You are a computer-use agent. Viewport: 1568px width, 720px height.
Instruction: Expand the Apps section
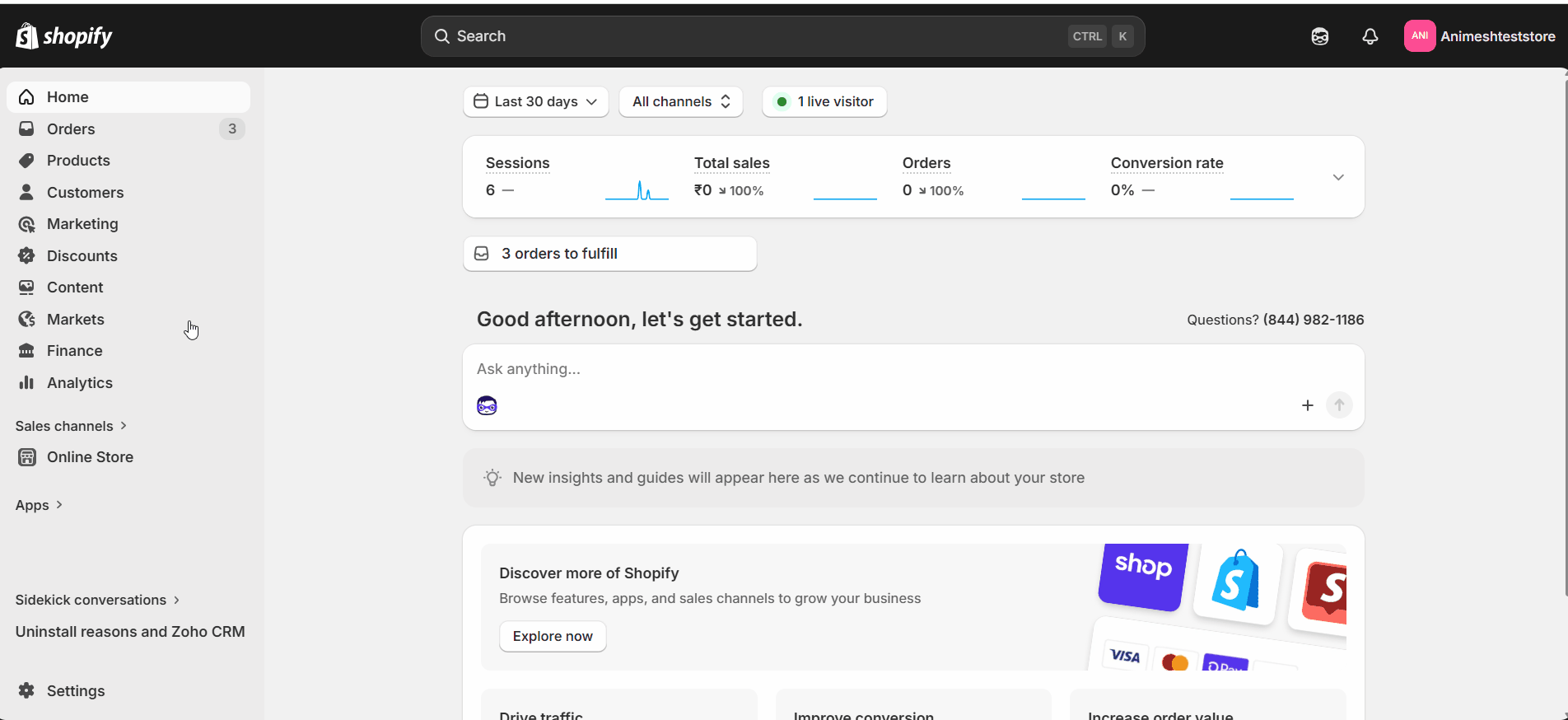pyautogui.click(x=40, y=505)
